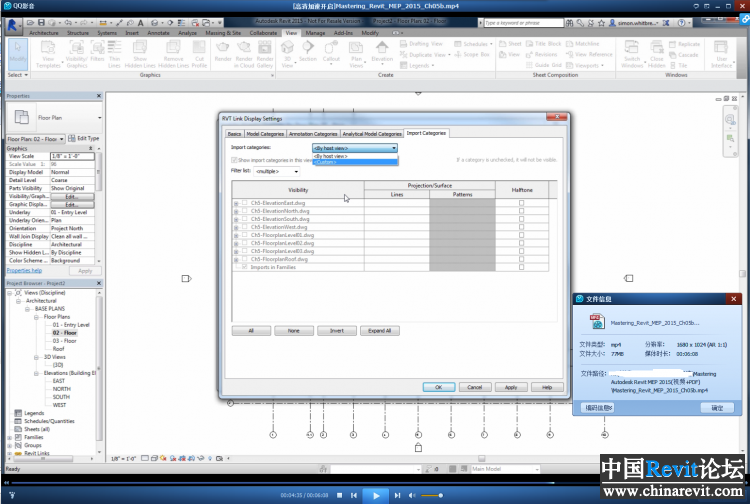Toggle Halftone for Ch5-FloorplanLevel01.dwg

[521, 235]
